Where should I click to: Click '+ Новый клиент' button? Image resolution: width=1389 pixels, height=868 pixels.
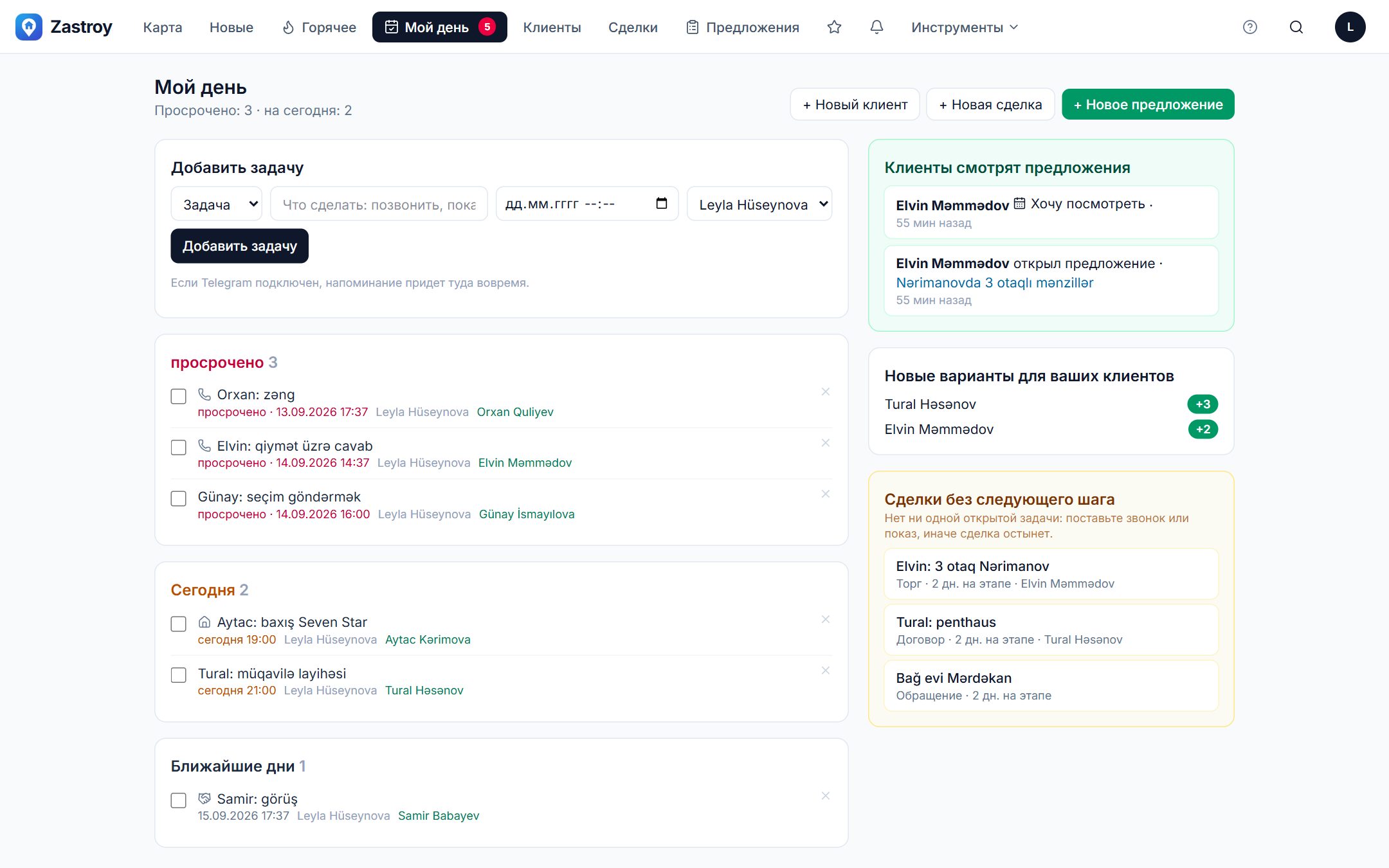[855, 104]
